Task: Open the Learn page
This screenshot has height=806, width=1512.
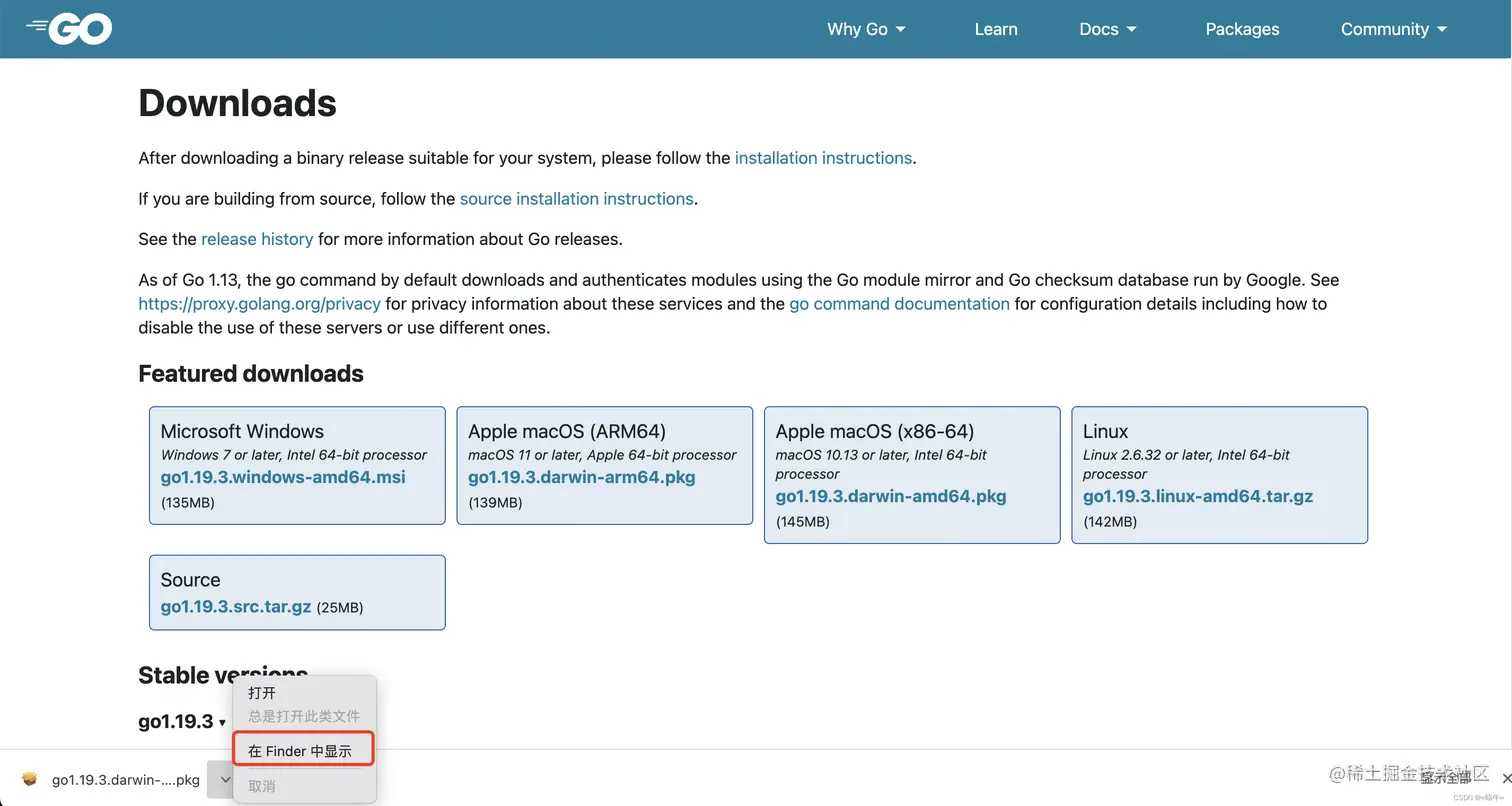Action: pos(996,29)
